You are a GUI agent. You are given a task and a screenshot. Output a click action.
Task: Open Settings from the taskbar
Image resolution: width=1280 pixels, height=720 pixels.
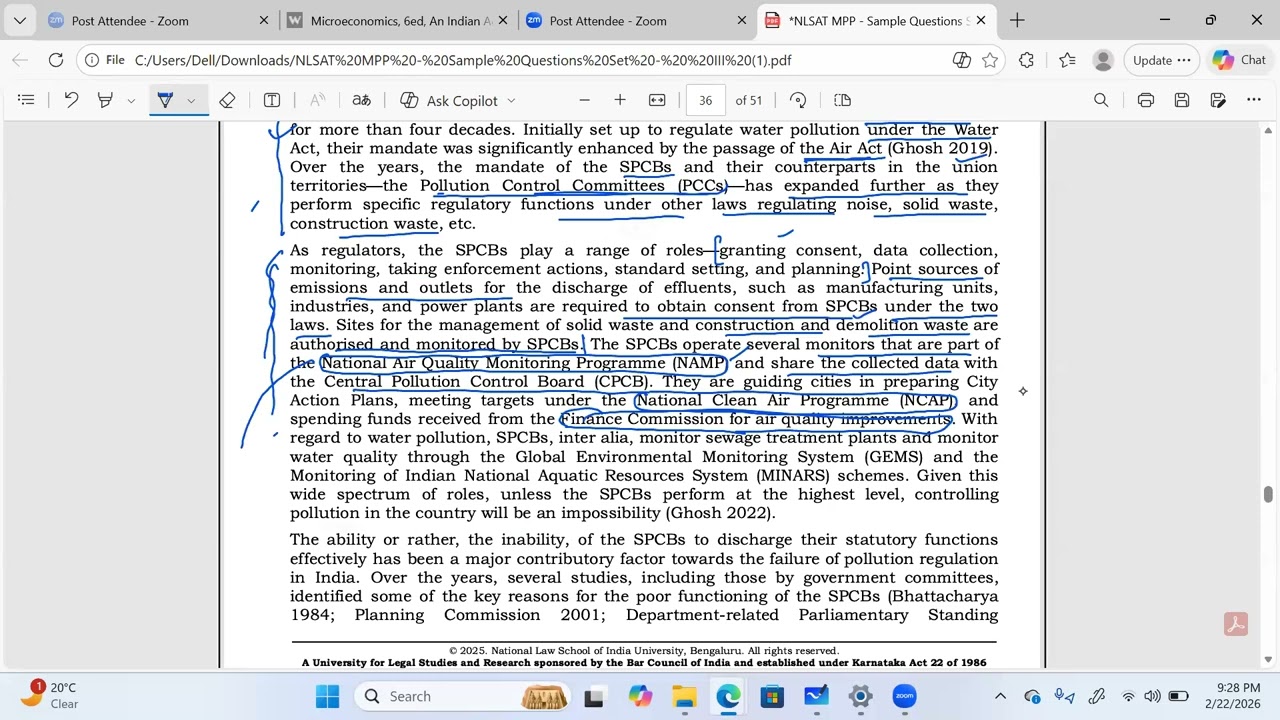(860, 696)
